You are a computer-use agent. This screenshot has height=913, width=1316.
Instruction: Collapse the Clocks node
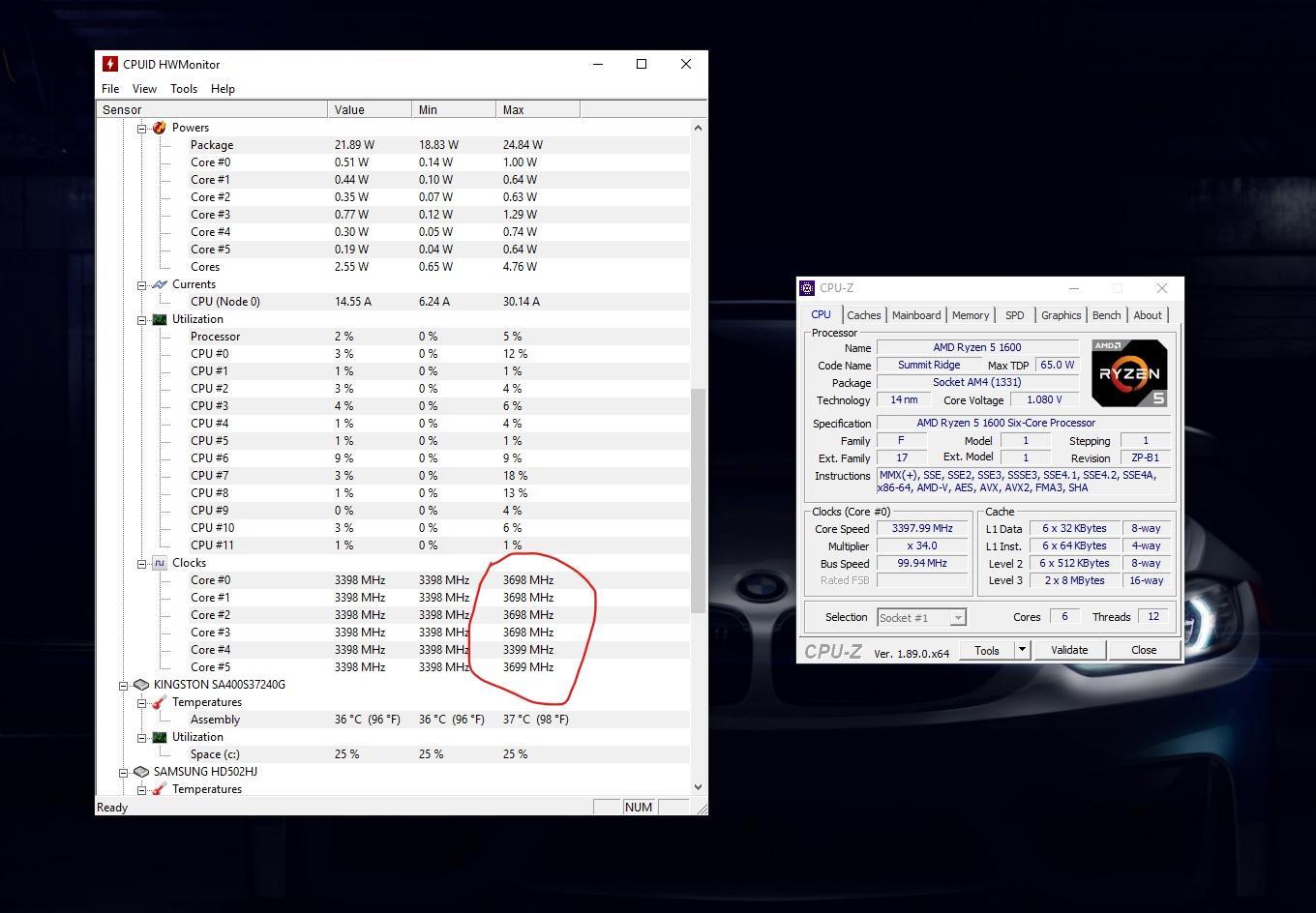pyautogui.click(x=141, y=563)
